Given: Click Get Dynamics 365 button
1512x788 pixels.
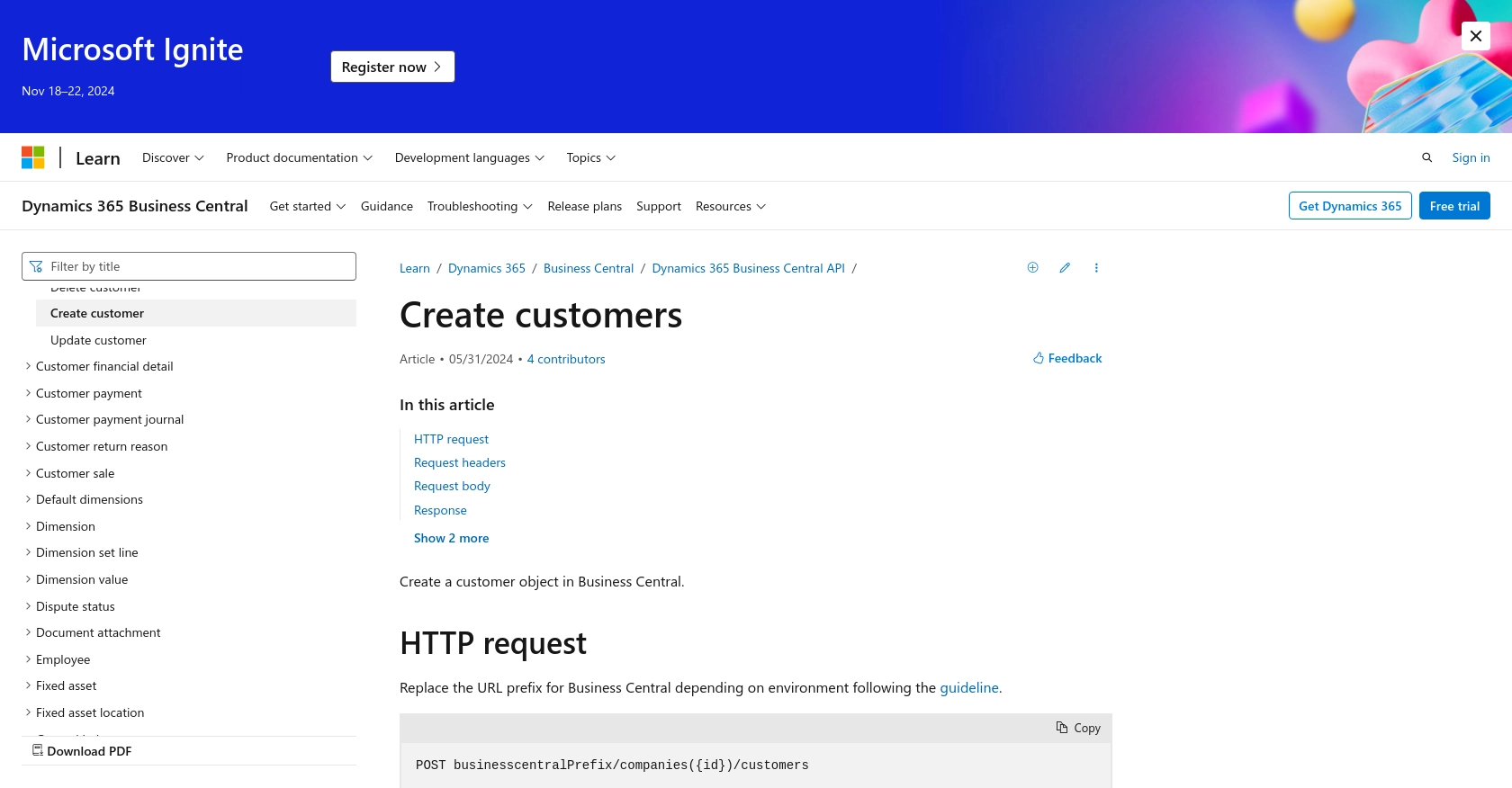Looking at the screenshot, I should pos(1350,206).
